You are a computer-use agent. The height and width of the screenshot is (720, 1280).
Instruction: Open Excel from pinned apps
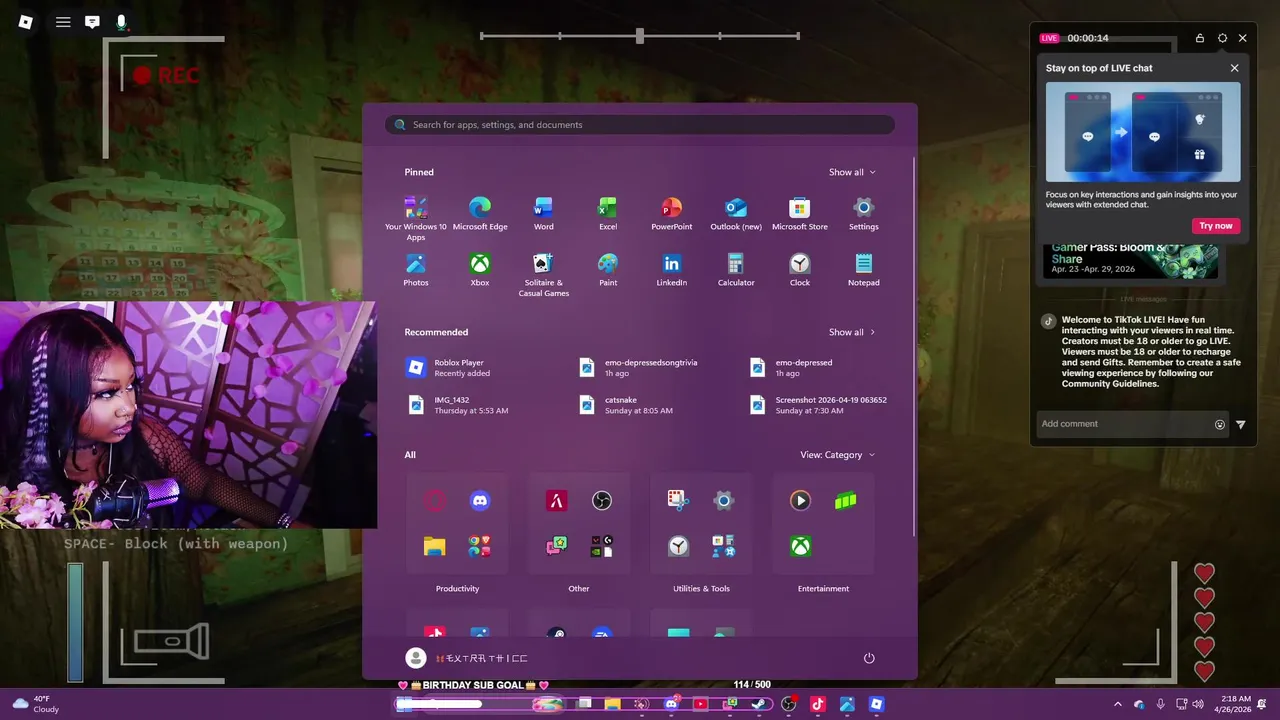pyautogui.click(x=607, y=214)
